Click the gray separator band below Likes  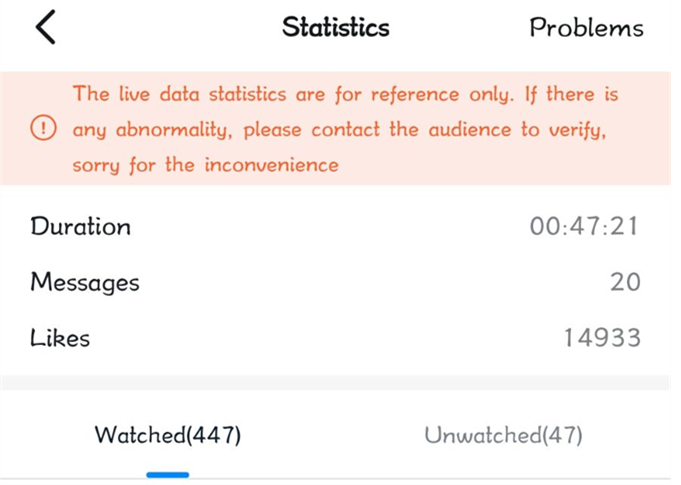pyautogui.click(x=340, y=383)
